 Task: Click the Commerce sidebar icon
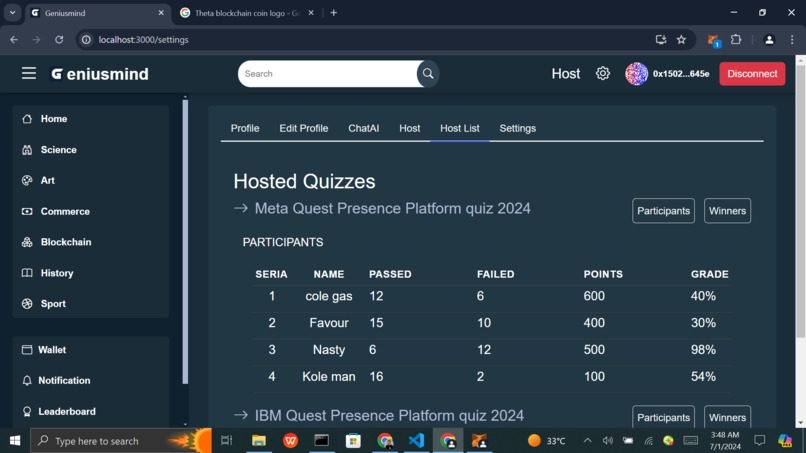pyautogui.click(x=27, y=211)
